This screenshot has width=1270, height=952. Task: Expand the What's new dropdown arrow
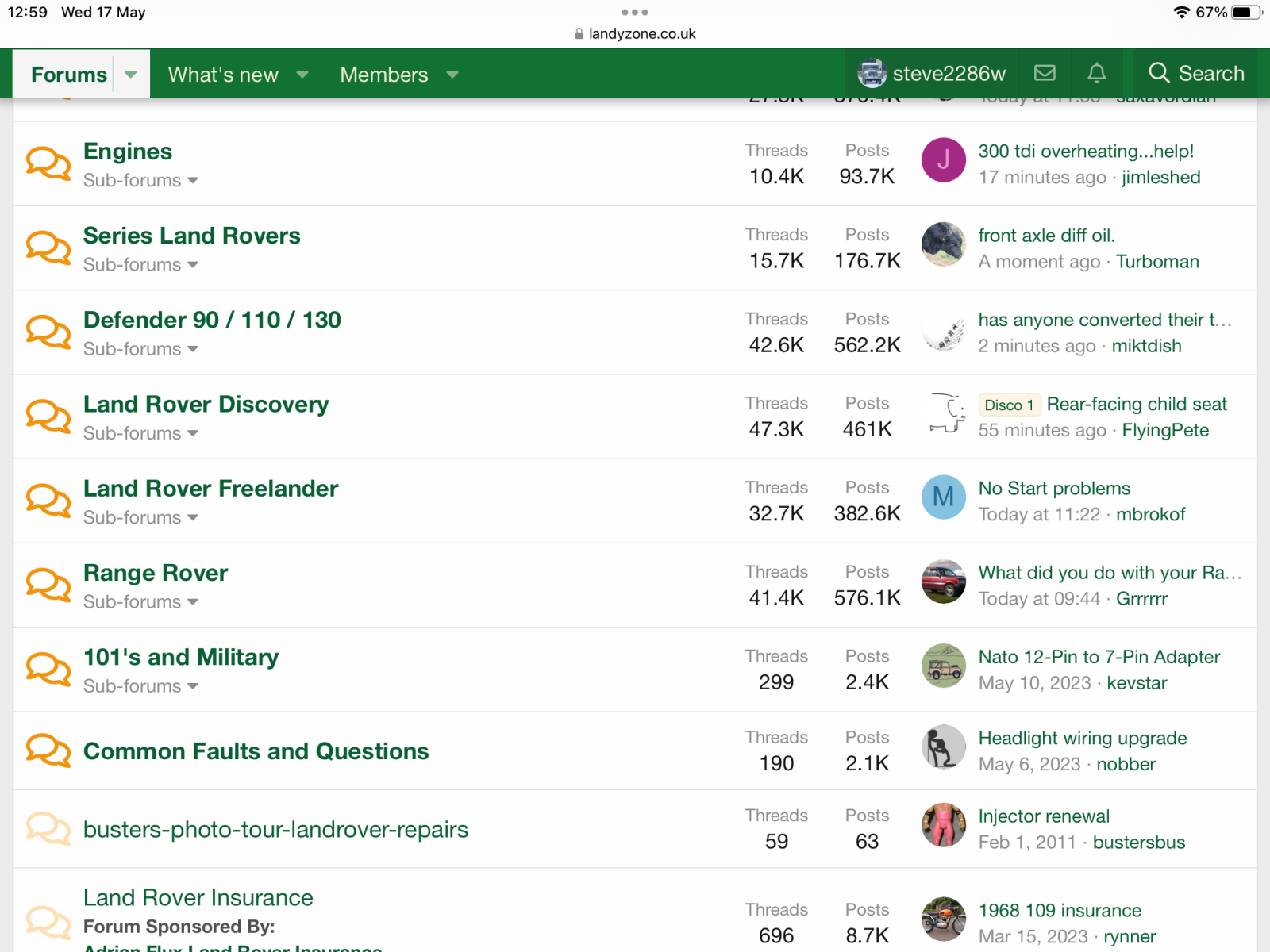click(x=302, y=75)
